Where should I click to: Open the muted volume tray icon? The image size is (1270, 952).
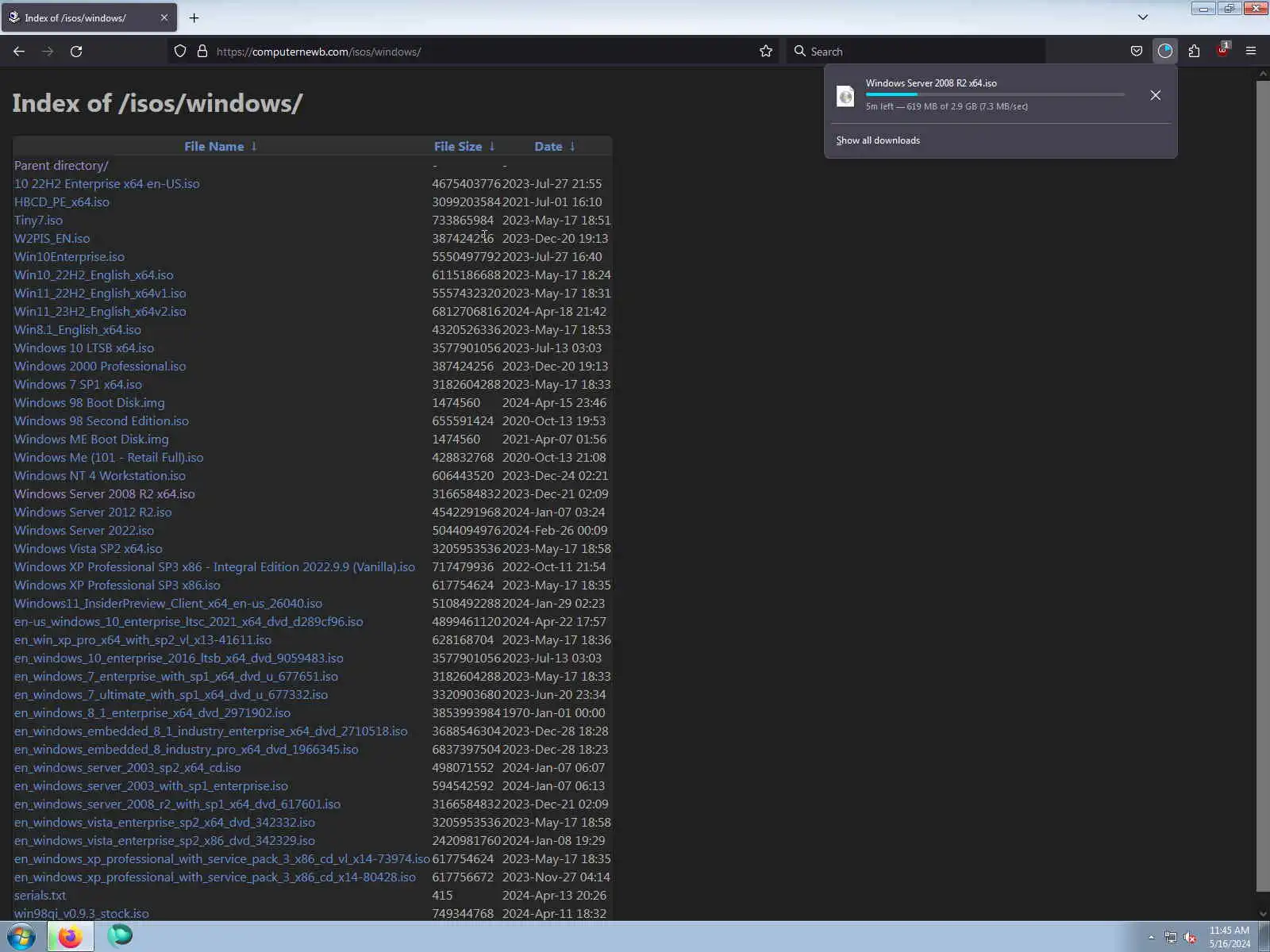click(x=1190, y=938)
